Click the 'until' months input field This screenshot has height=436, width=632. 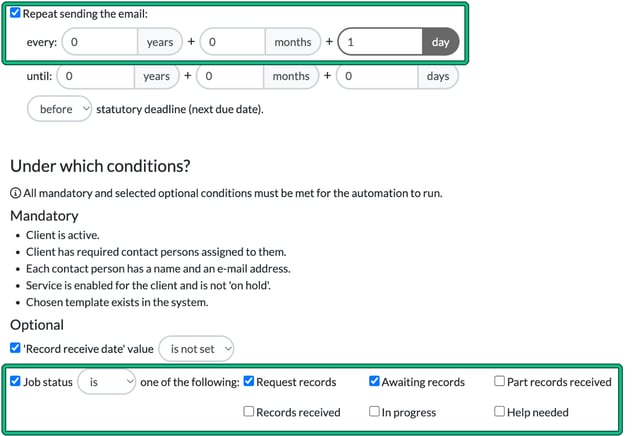(x=230, y=76)
